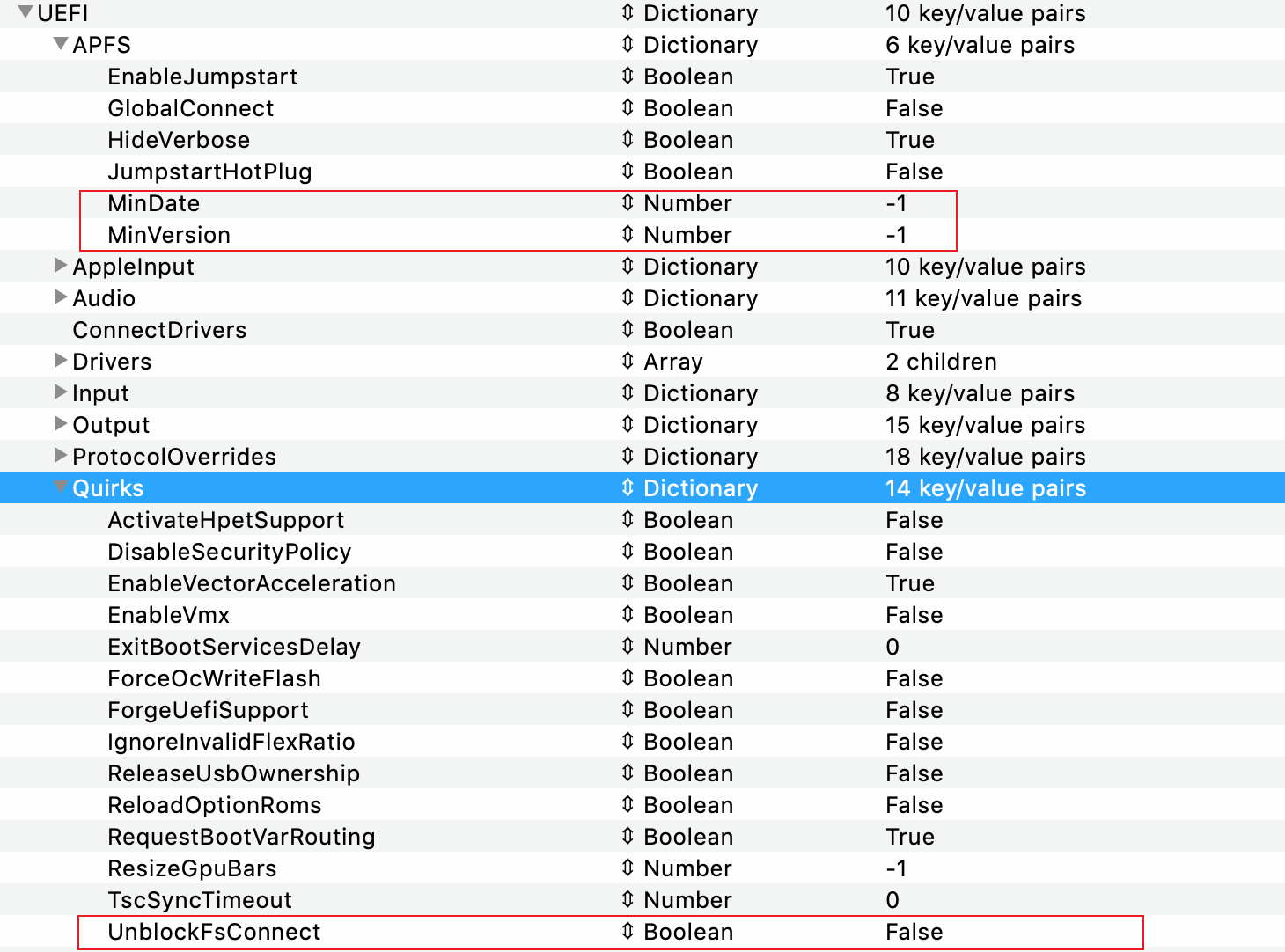The width and height of the screenshot is (1285, 952).
Task: Select the MinVersion value -1
Action: click(896, 235)
